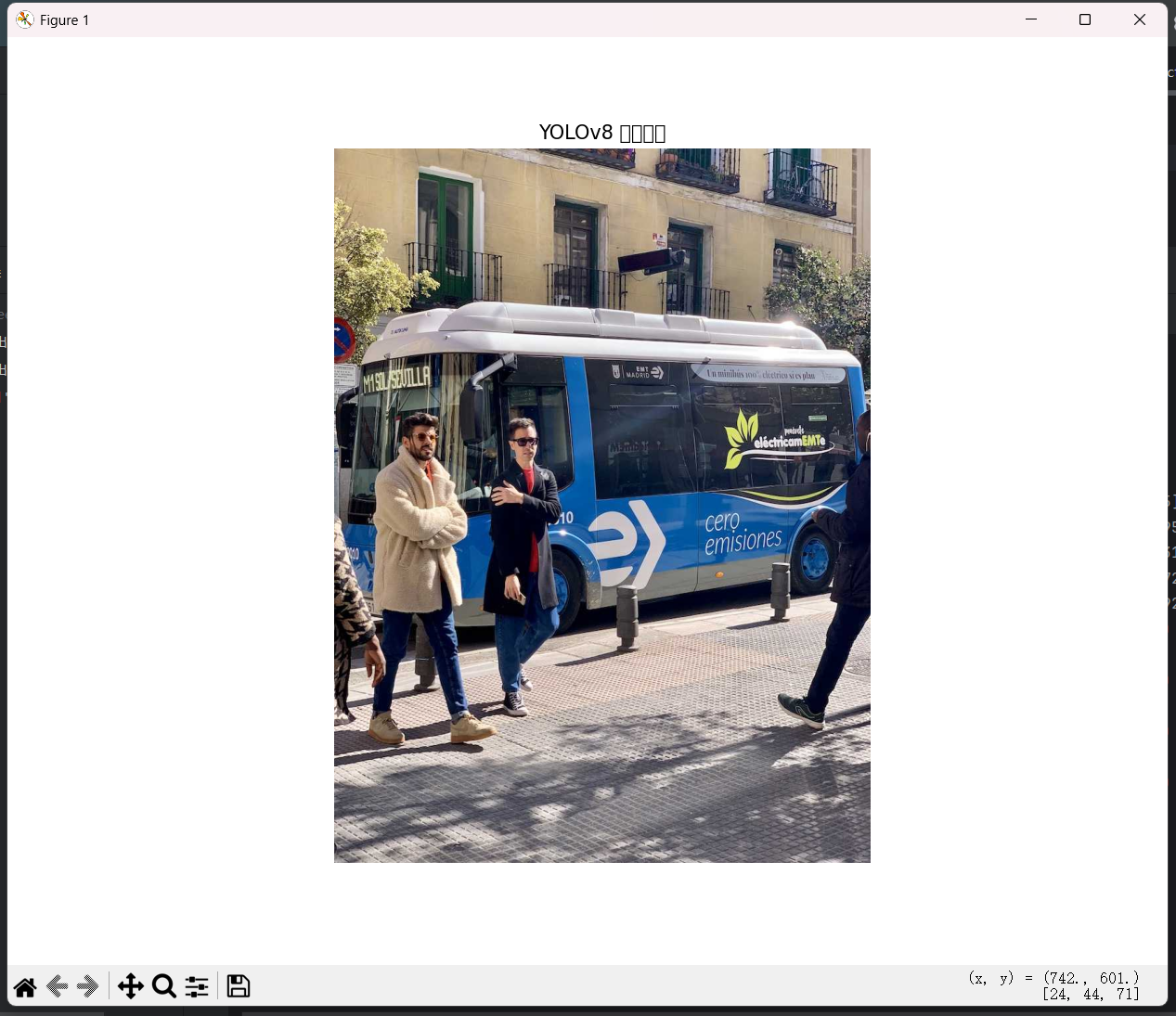Image resolution: width=1176 pixels, height=1016 pixels.
Task: Activate the Pan/move axes tool
Action: [x=131, y=986]
